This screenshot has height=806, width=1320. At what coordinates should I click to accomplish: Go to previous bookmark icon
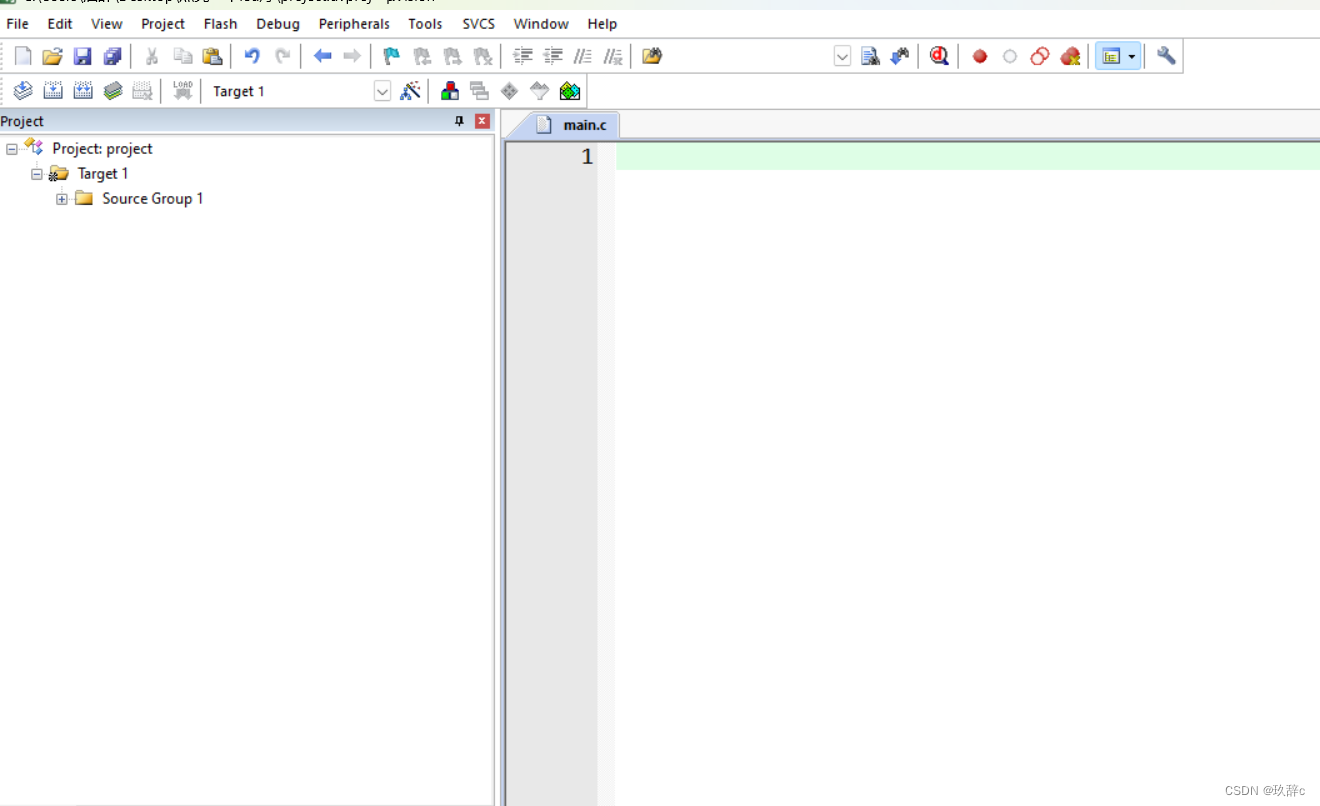(422, 56)
